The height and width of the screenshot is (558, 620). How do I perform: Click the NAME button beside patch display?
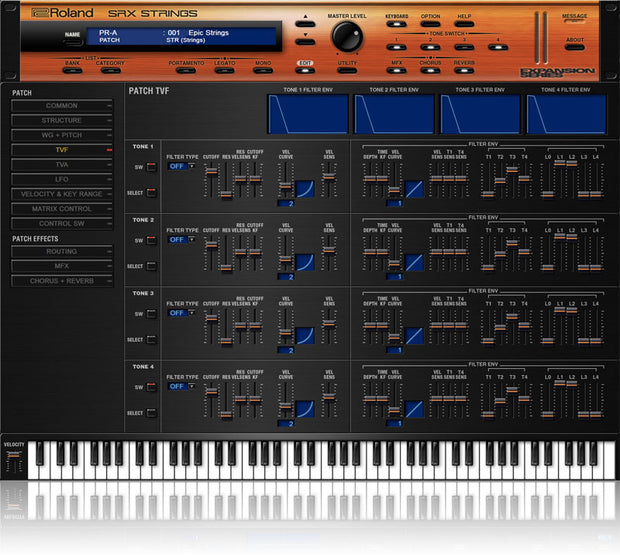[x=72, y=41]
